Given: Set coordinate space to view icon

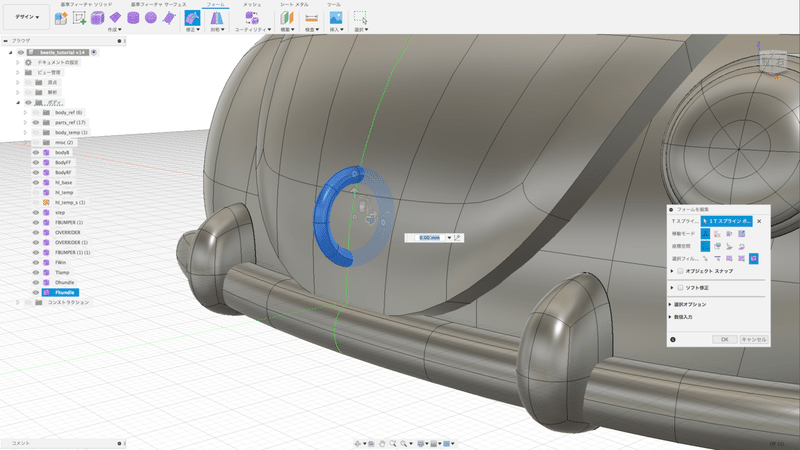Looking at the screenshot, I should 717,246.
